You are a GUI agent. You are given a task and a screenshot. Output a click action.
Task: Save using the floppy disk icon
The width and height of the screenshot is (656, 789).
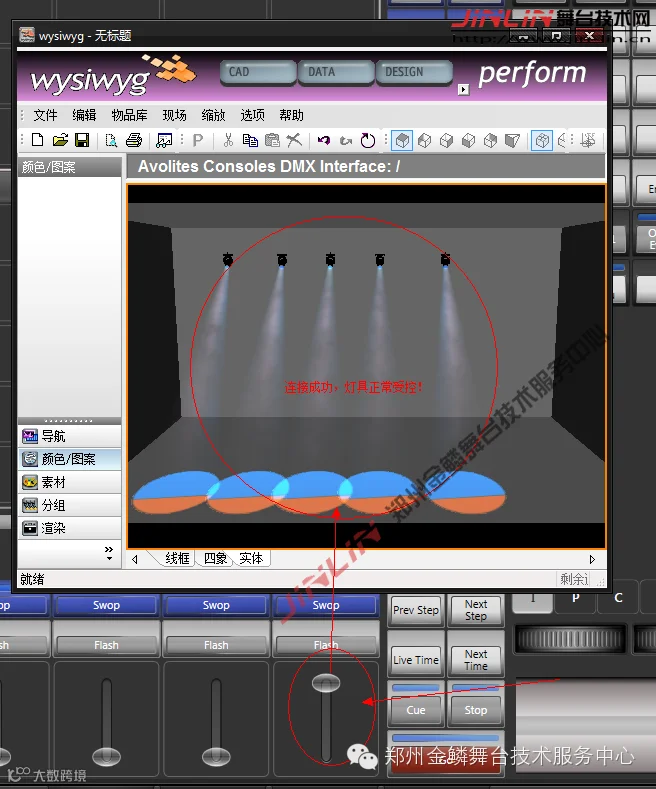pos(82,140)
